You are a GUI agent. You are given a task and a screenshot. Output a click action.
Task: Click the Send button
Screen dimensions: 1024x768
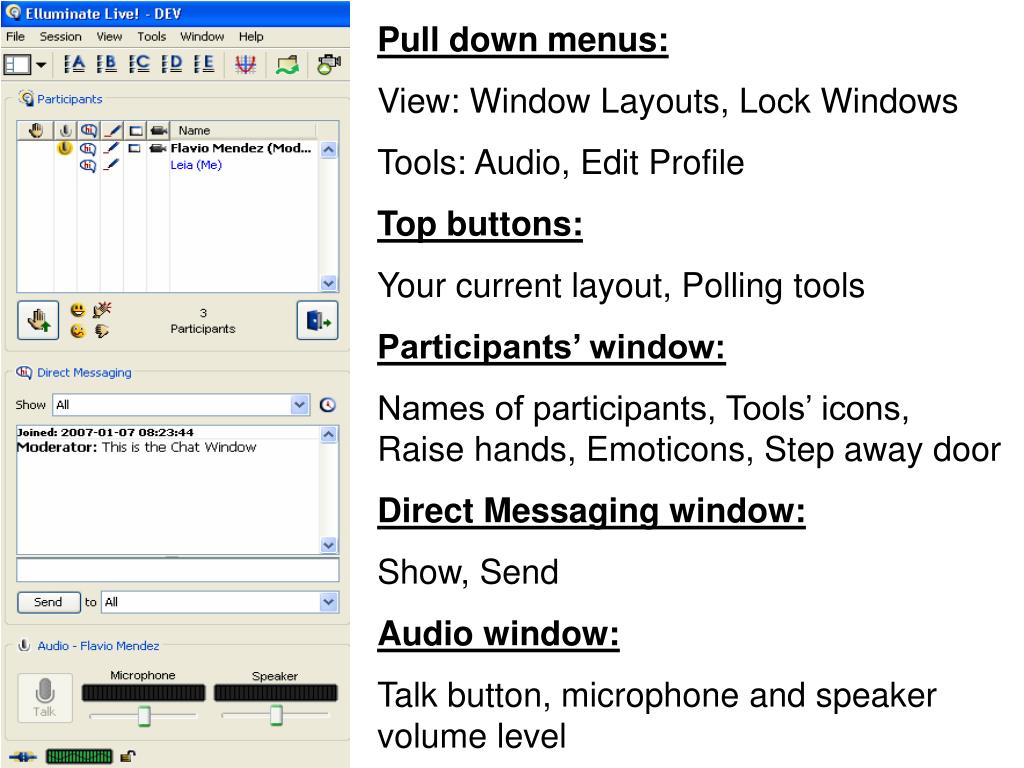[48, 602]
